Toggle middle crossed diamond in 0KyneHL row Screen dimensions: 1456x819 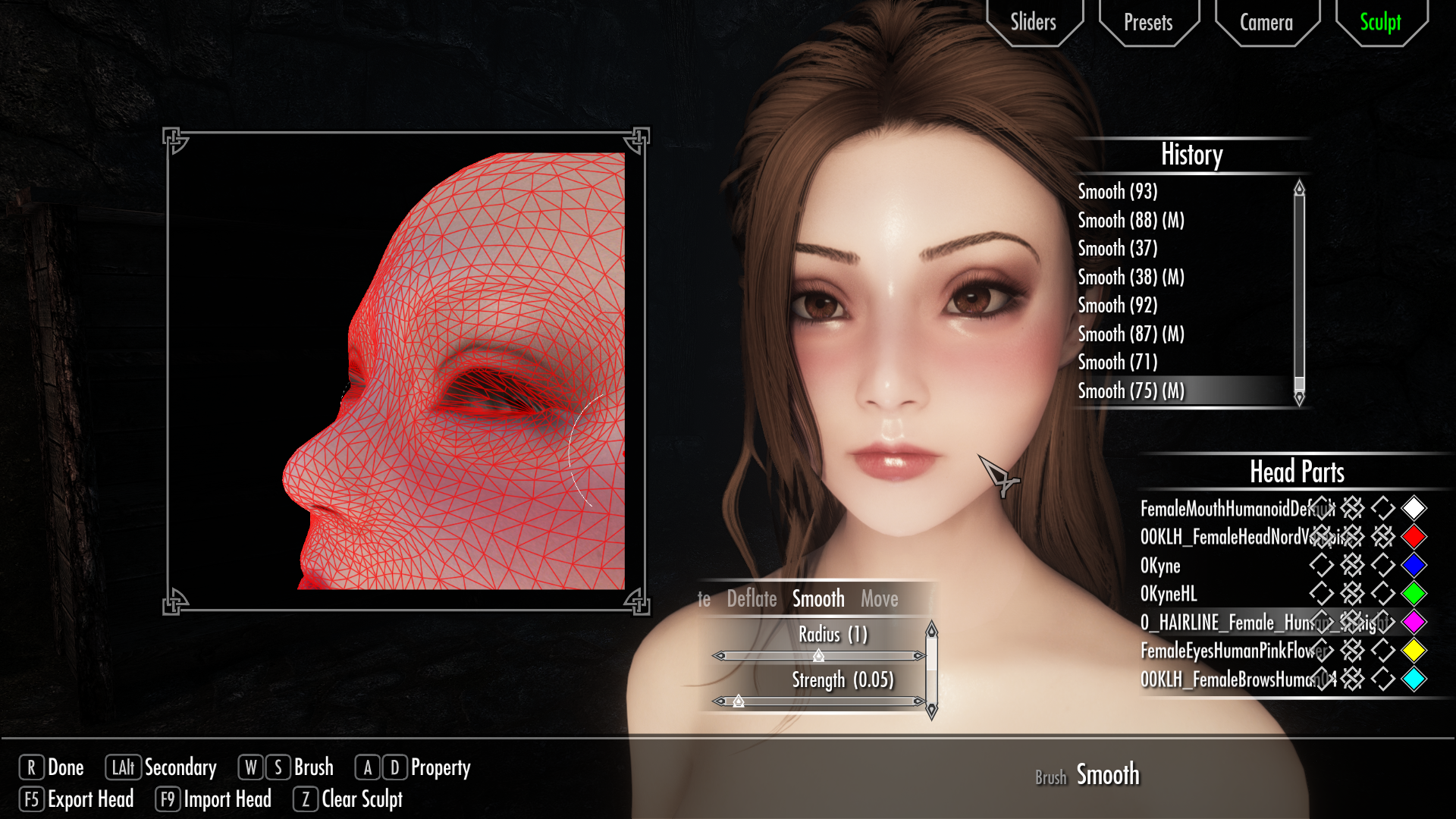[x=1352, y=594]
